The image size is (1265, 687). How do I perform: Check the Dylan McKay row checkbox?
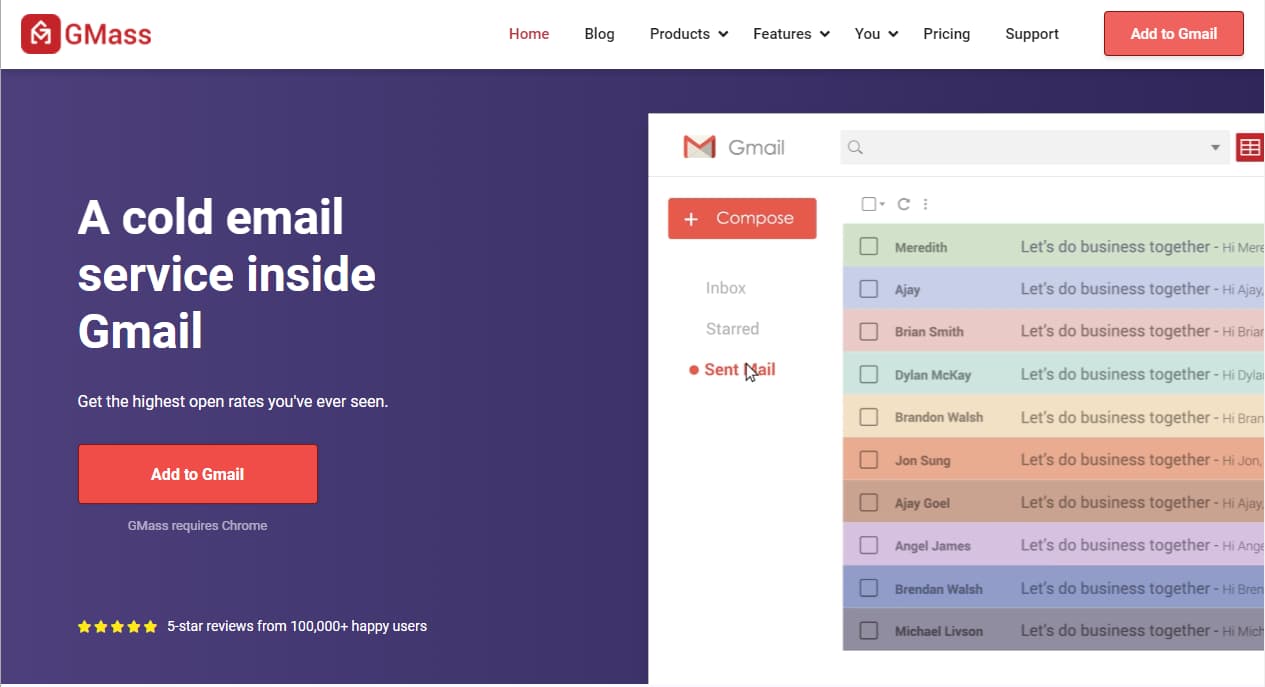pos(869,374)
